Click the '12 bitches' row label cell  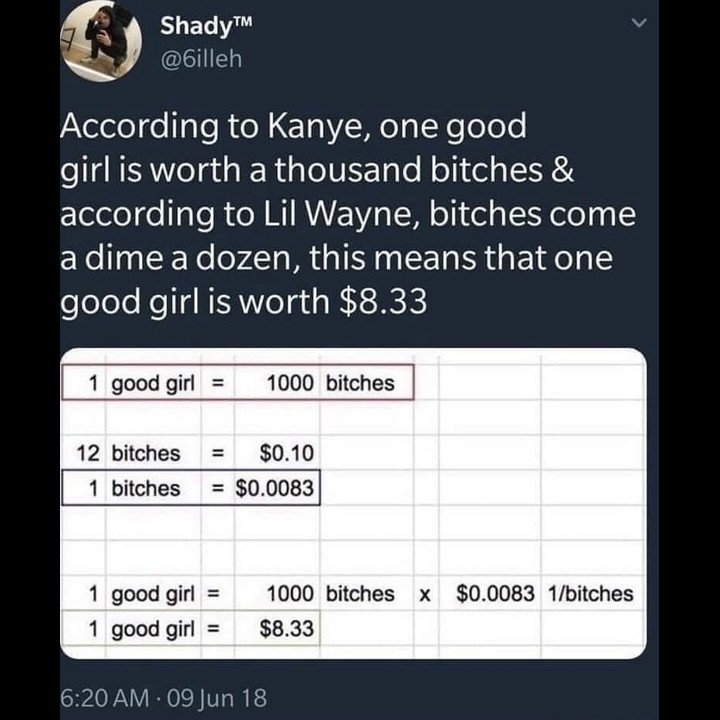pos(153,453)
